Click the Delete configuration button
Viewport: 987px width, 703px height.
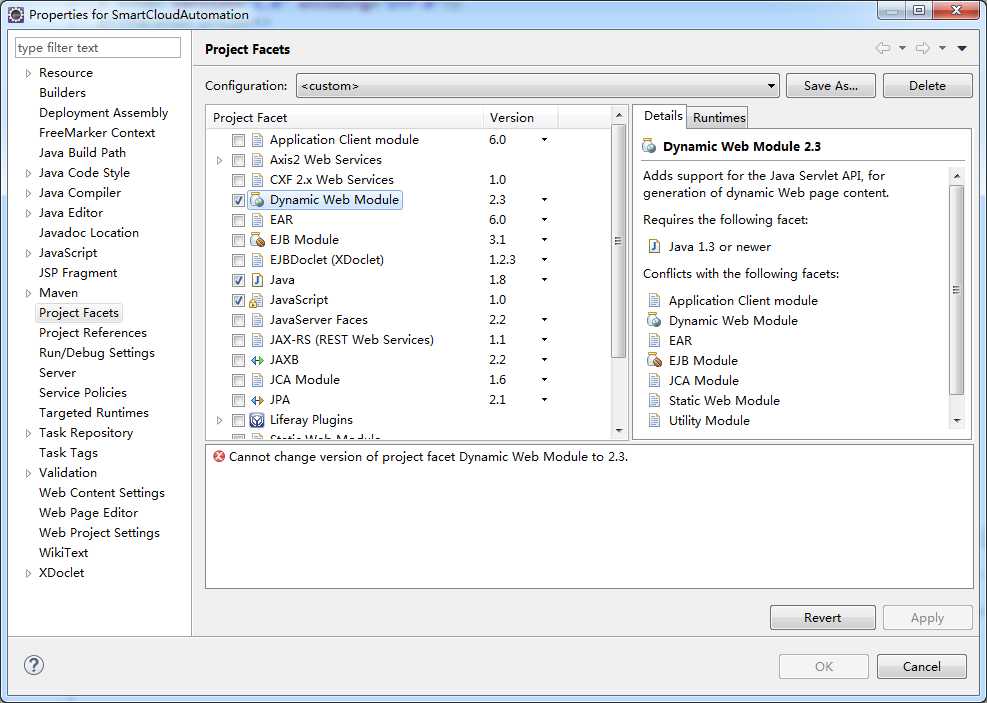coord(927,86)
